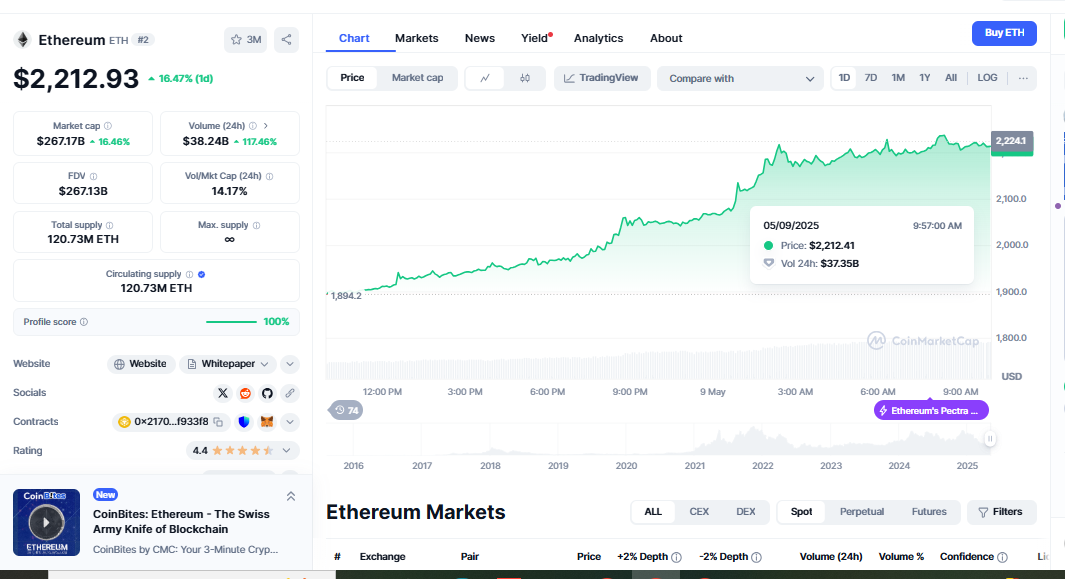Show CEX markets only
Screen dimensions: 1065x579
click(x=699, y=512)
